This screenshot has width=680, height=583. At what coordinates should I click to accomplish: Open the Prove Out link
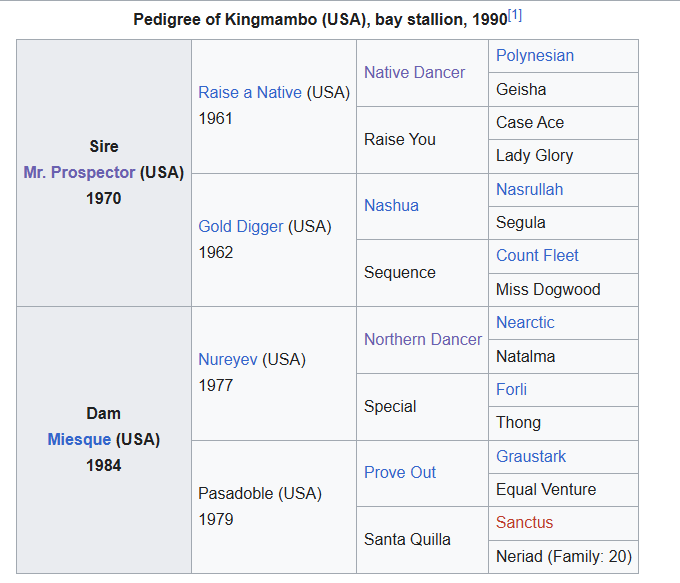coord(400,472)
